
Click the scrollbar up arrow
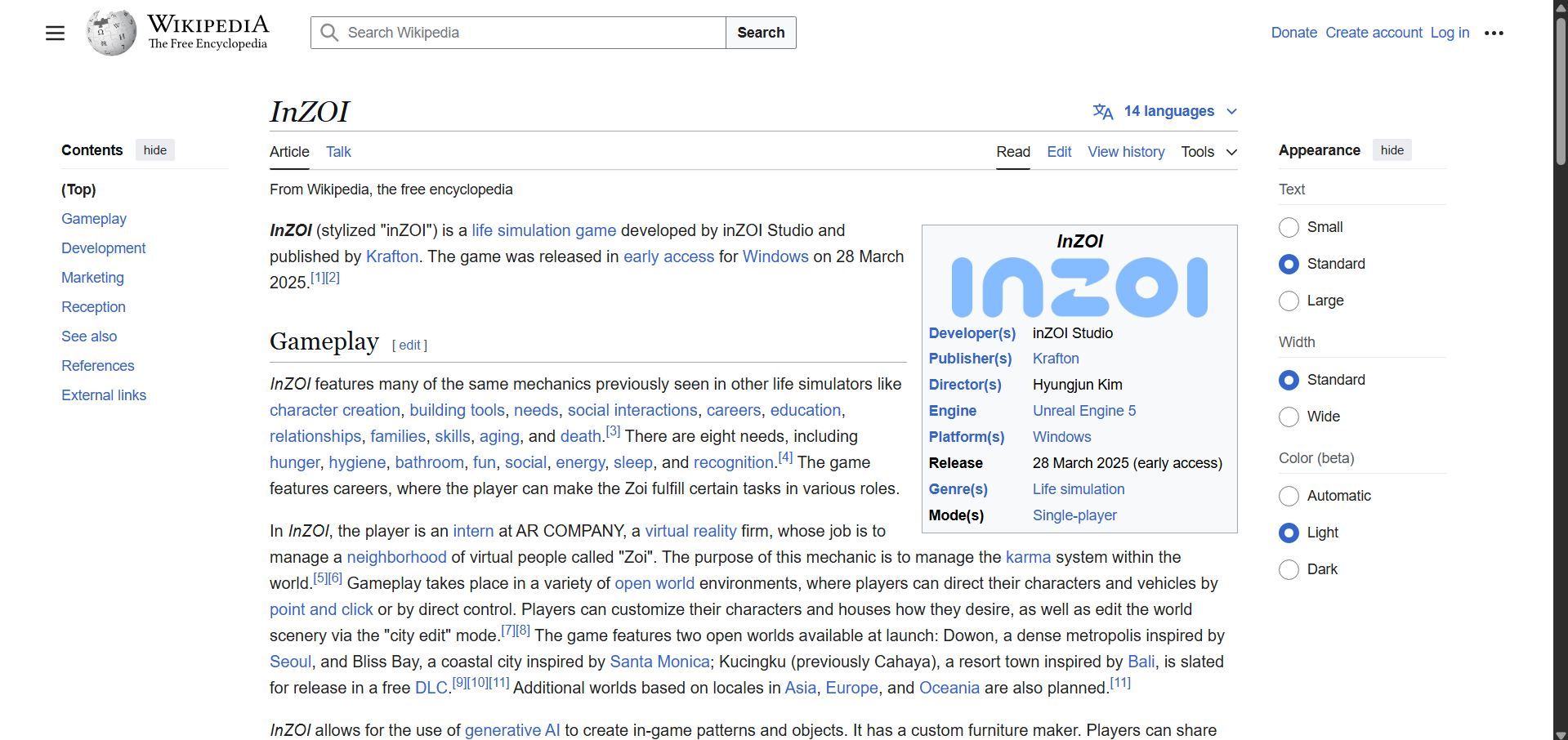pyautogui.click(x=1561, y=7)
